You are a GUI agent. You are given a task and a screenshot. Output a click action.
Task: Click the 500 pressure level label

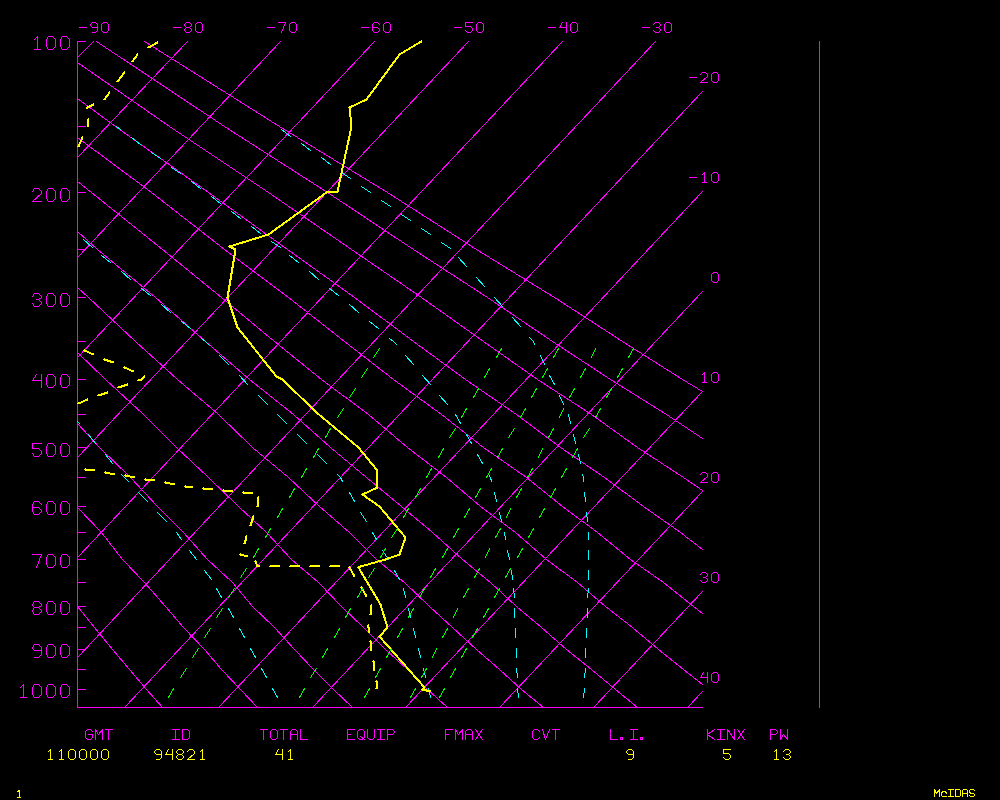(50, 451)
